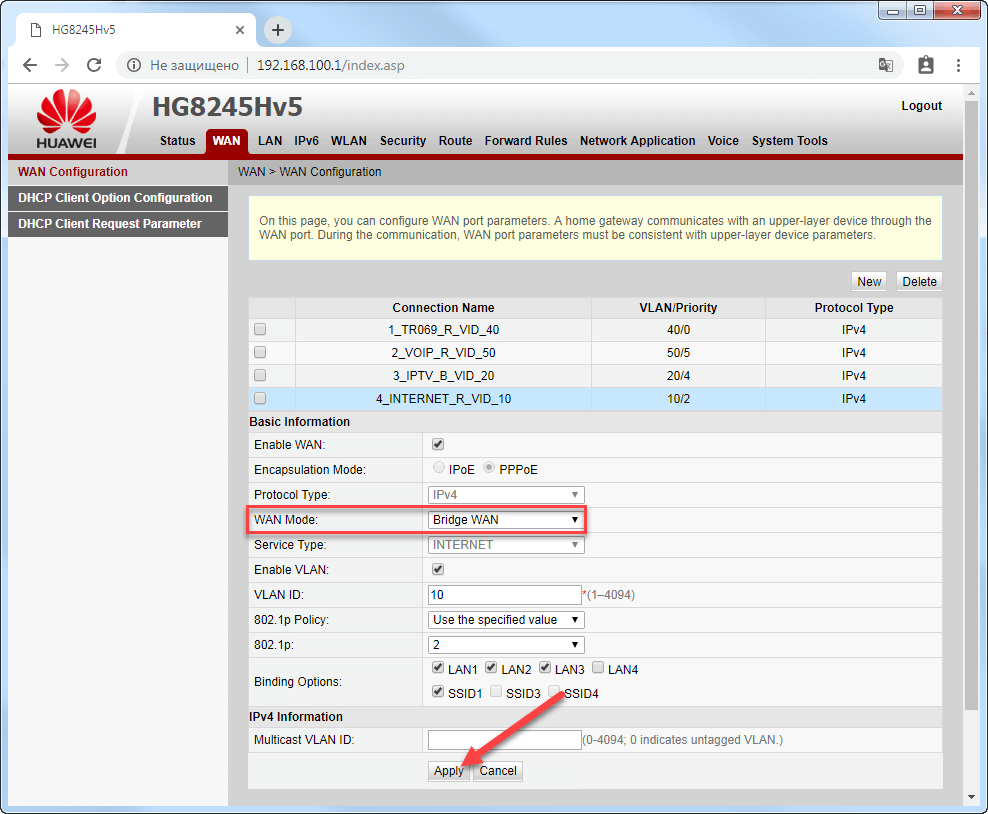The image size is (988, 814).
Task: Click the Multicast VLAN ID input field
Action: (505, 740)
